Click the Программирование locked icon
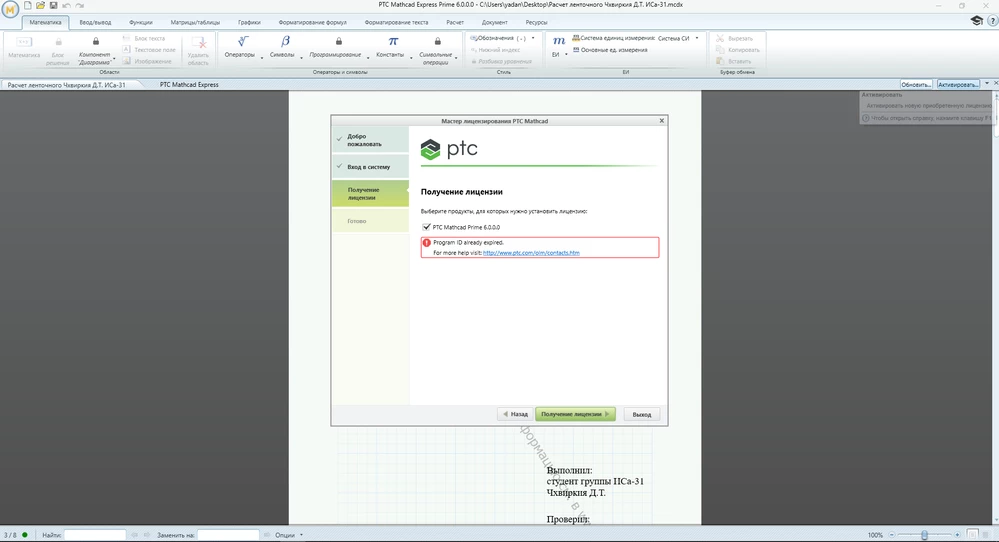Screen dimensions: 999x542 (338, 41)
